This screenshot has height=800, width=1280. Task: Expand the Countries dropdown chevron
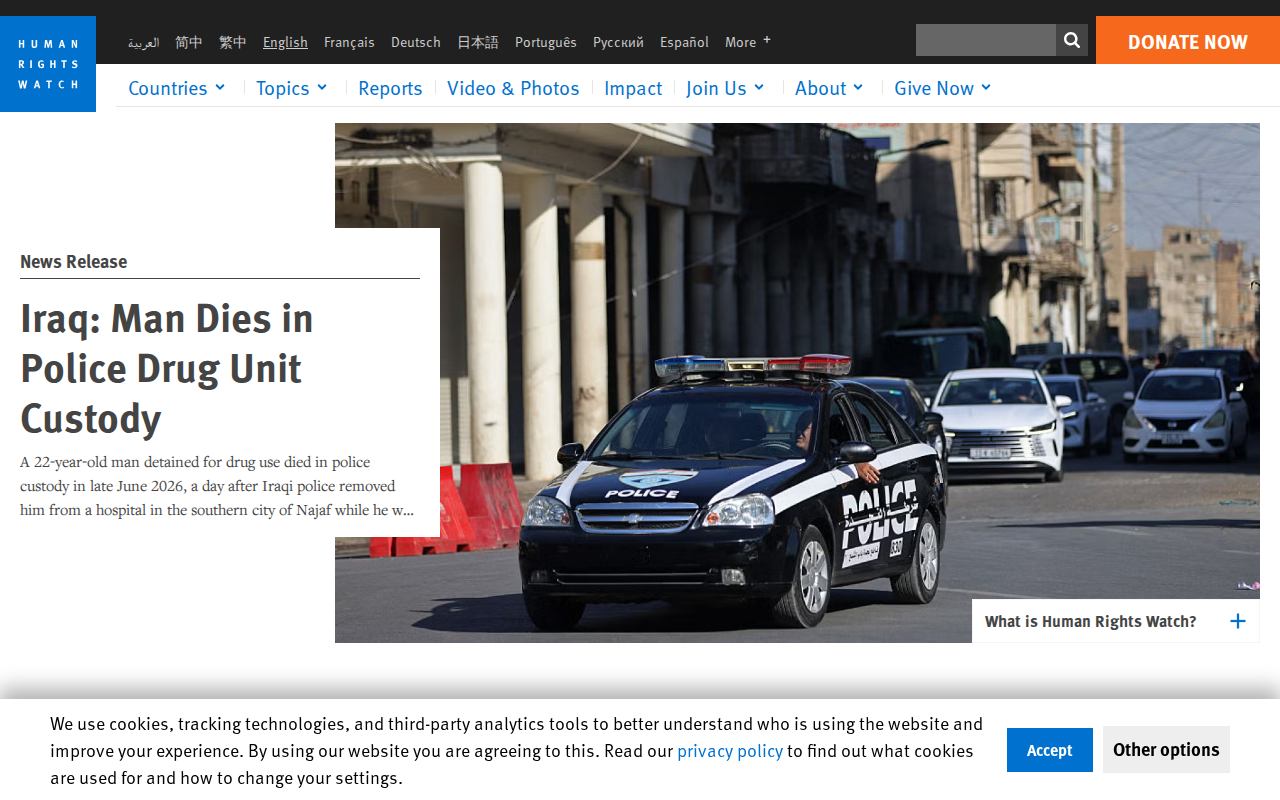point(220,87)
